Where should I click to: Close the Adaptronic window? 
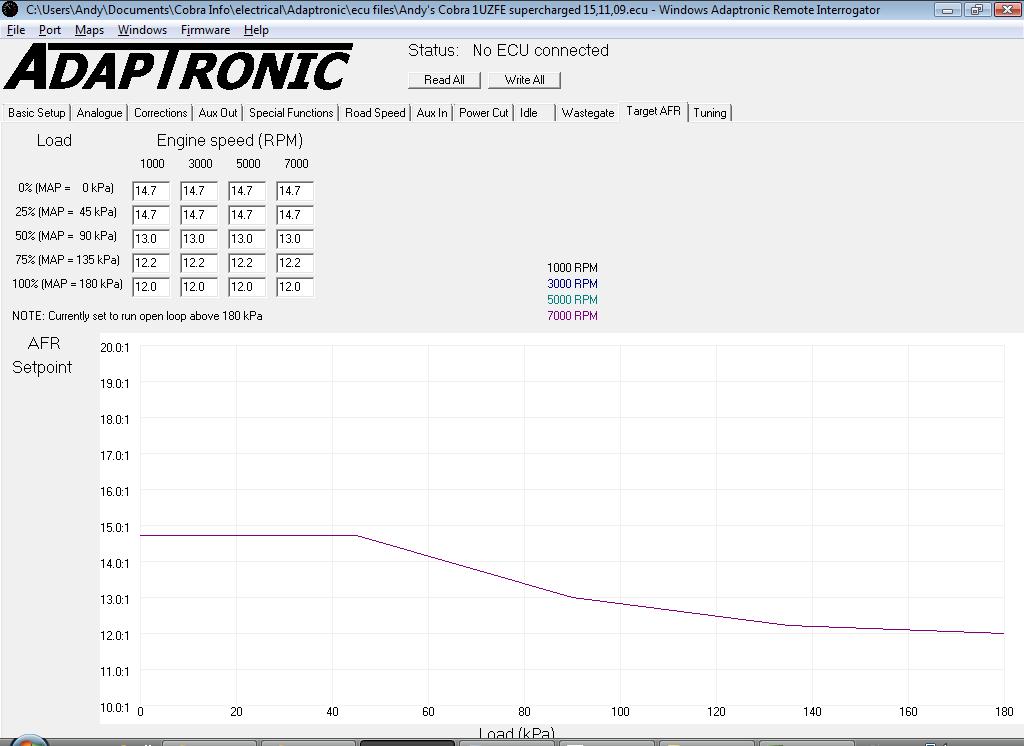[1006, 10]
